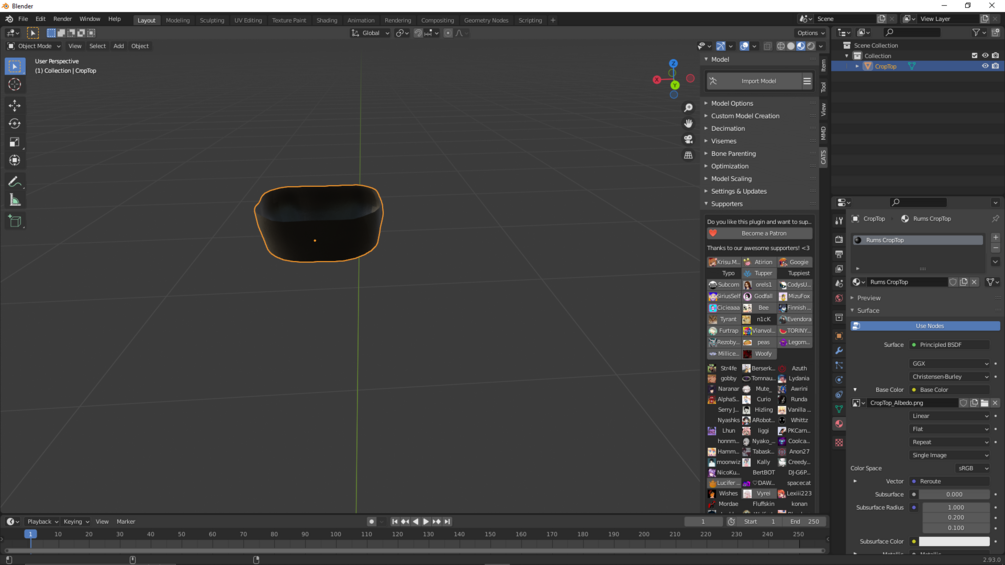Open the Tool properties tab icon
Viewport: 1005px width, 565px height.
pos(839,220)
